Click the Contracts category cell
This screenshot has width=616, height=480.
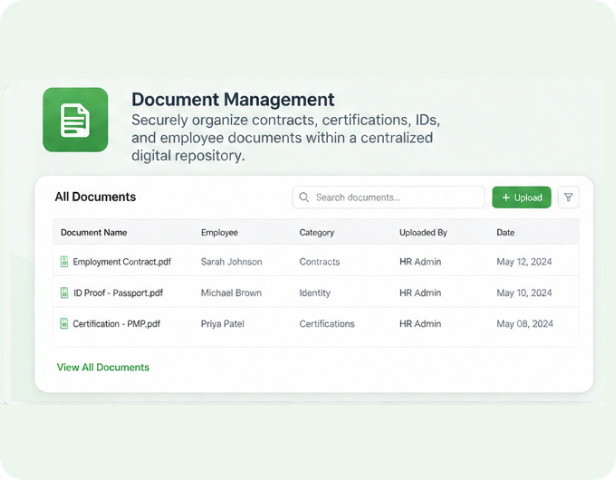pyautogui.click(x=320, y=262)
